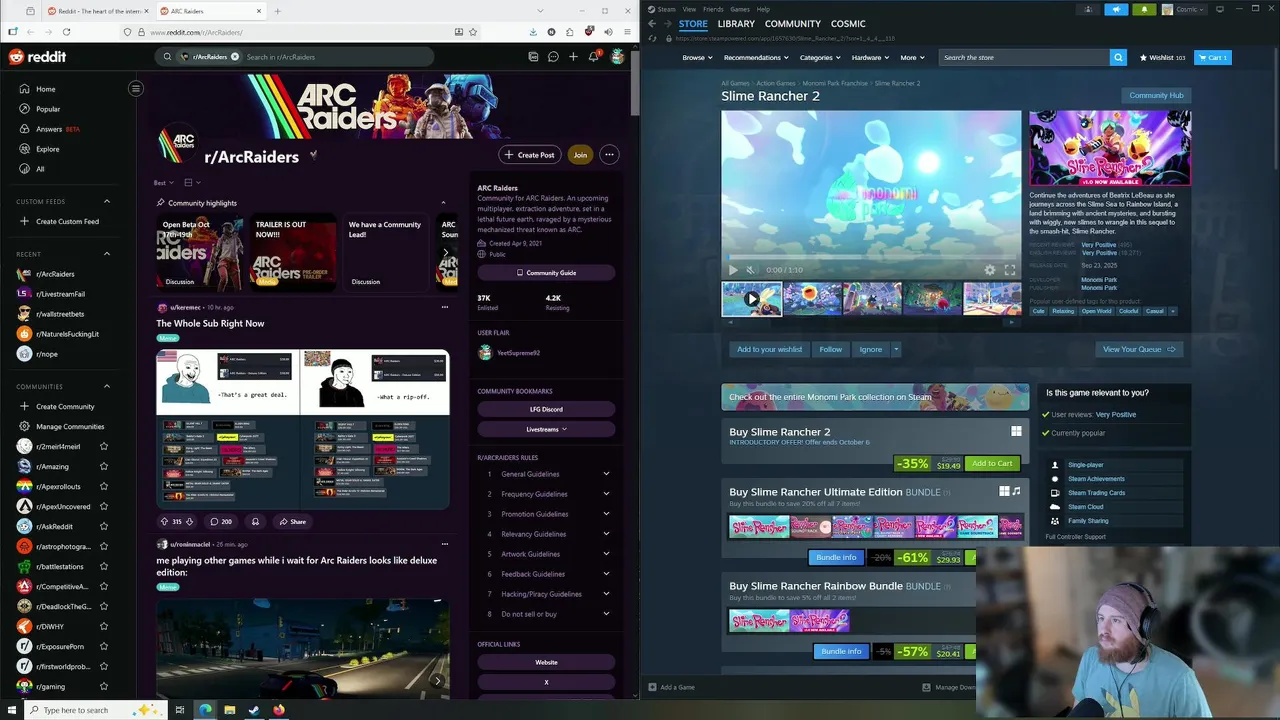Favorite r/gaming with star toggle
The height and width of the screenshot is (720, 1280).
tap(103, 687)
